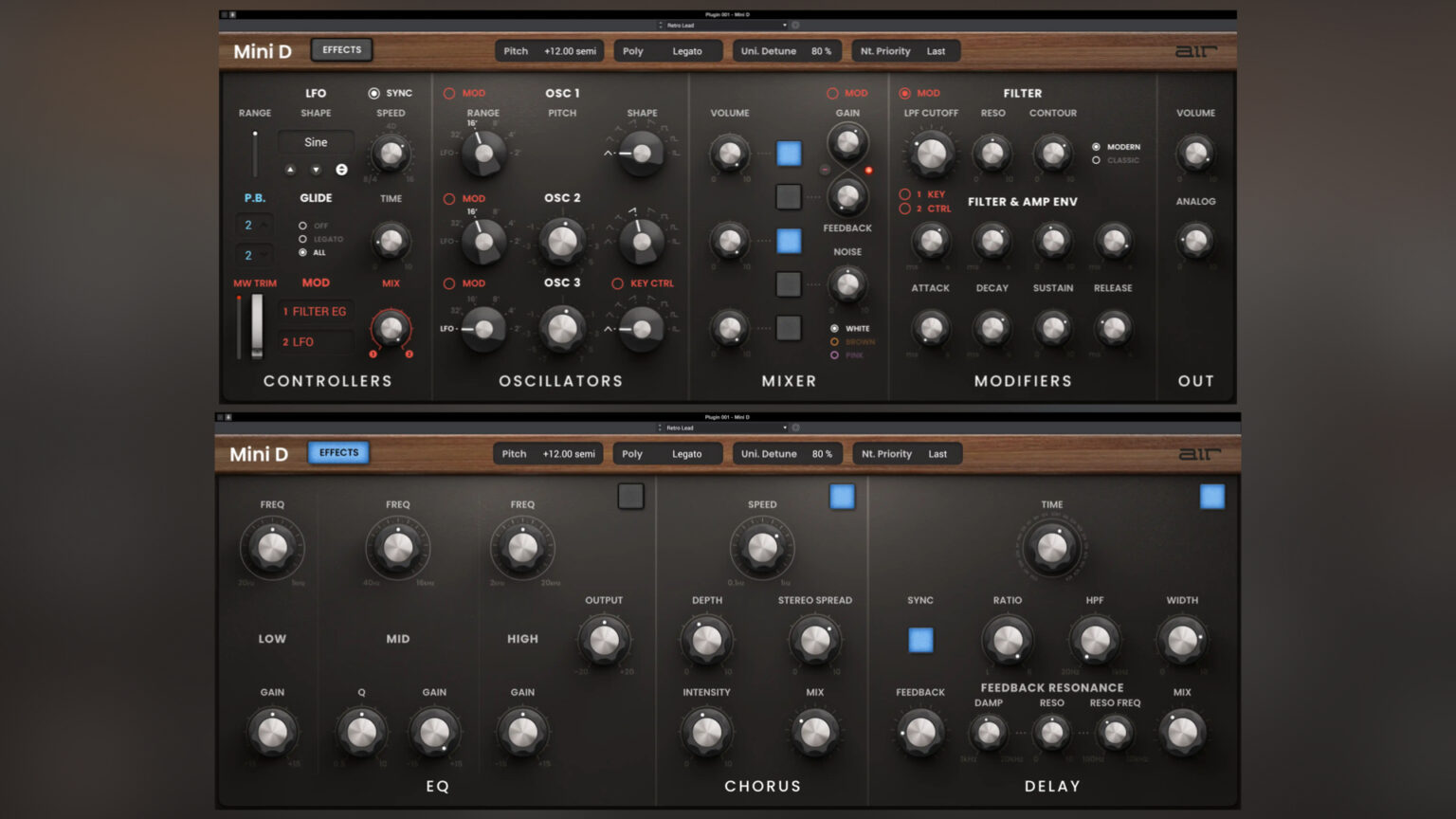
Task: Select WHITE noise type
Action: (x=836, y=327)
